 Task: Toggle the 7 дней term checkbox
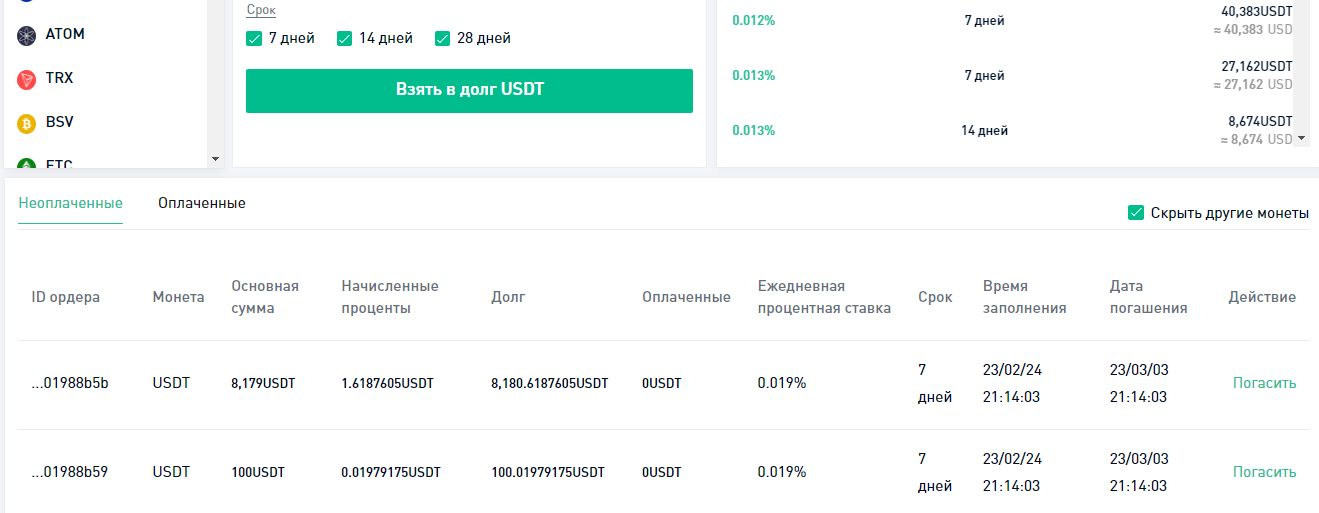pos(254,39)
